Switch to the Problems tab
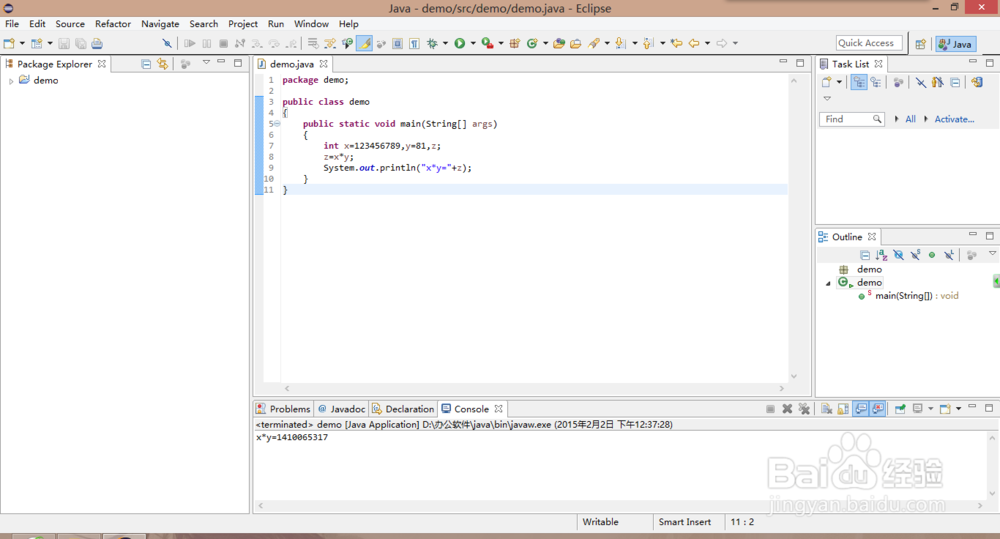Viewport: 1000px width, 539px height. point(283,409)
